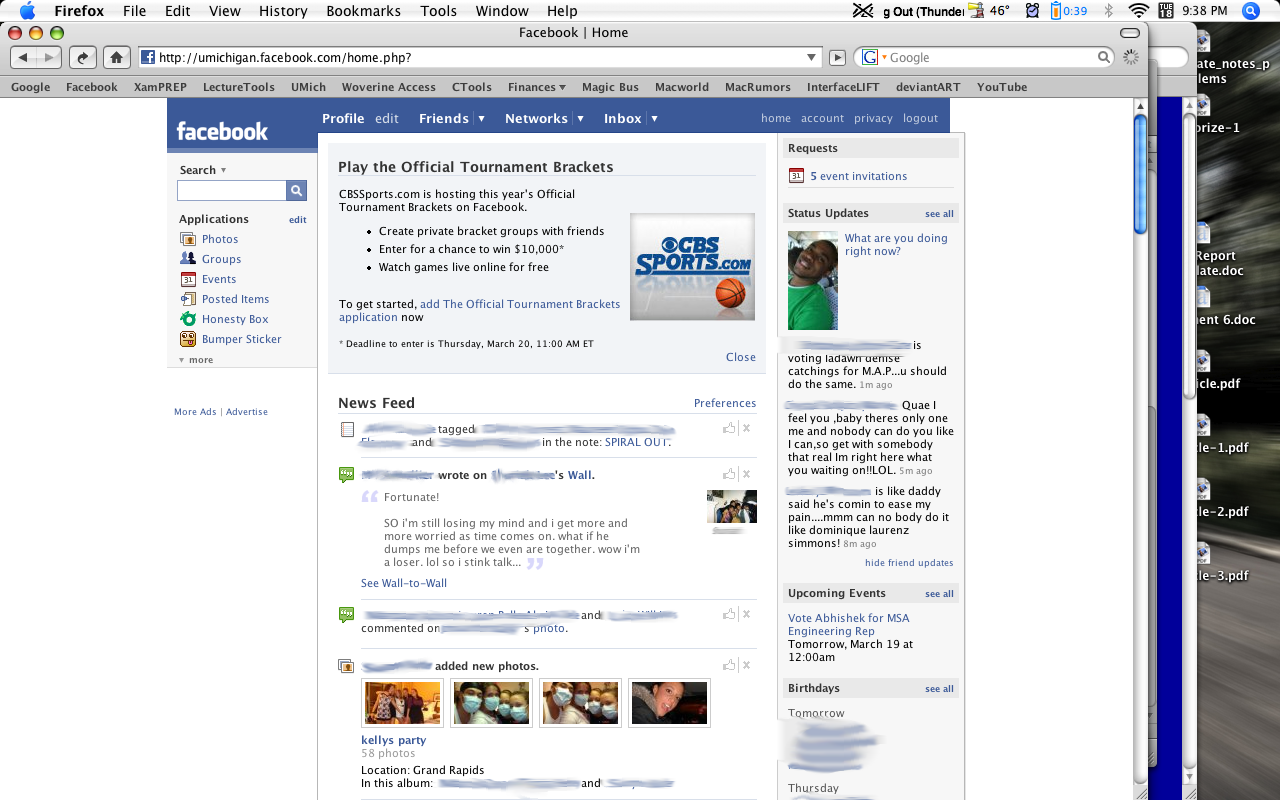
Task: Hide the Wall post story with X
Action: pyautogui.click(x=746, y=474)
